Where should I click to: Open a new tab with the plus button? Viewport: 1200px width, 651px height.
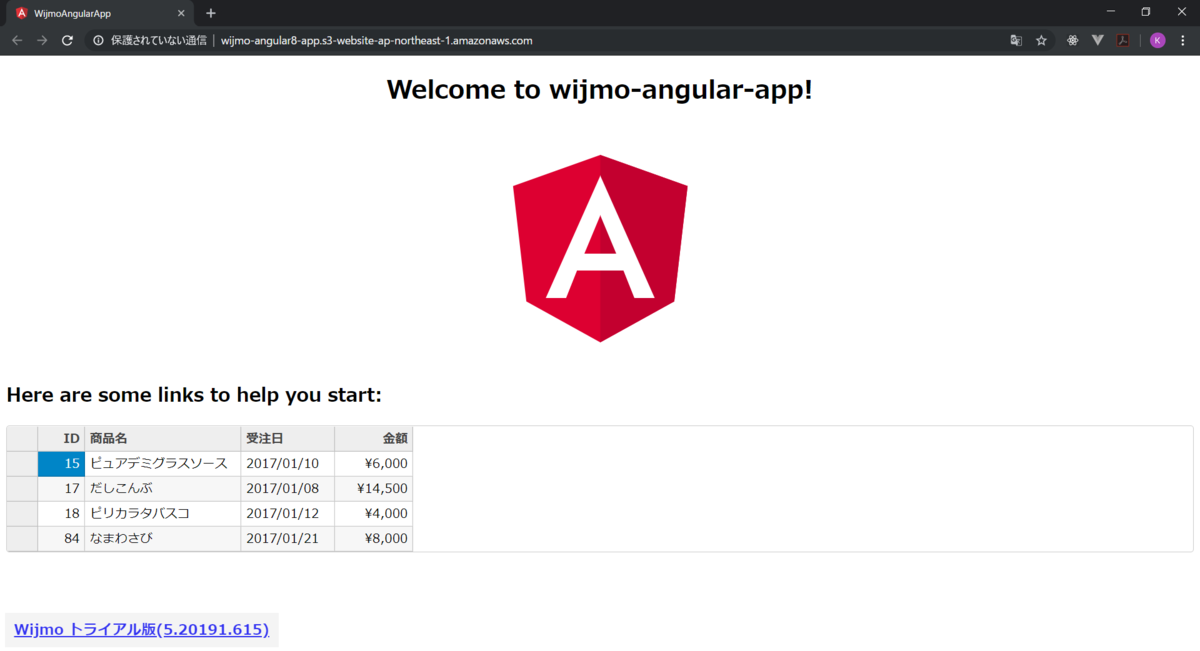(x=211, y=13)
